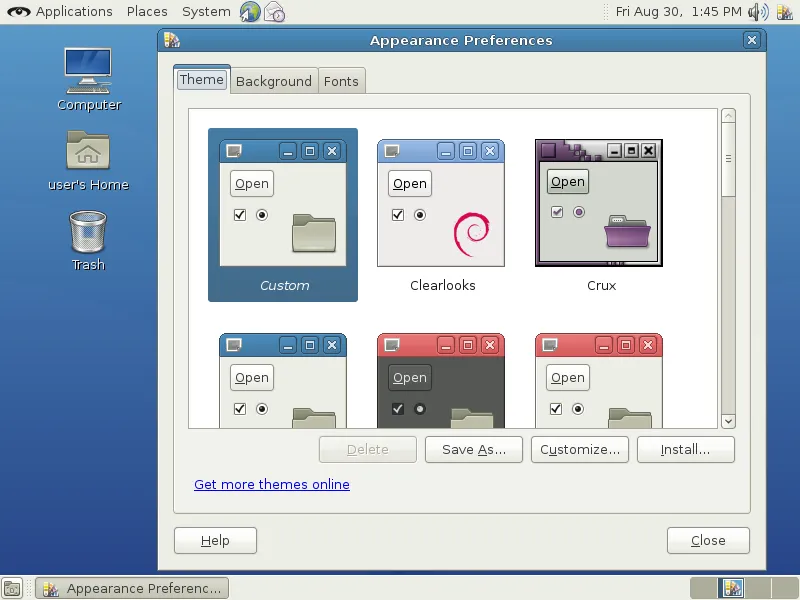Click the date and time clock
The image size is (800, 600).
pyautogui.click(x=679, y=11)
